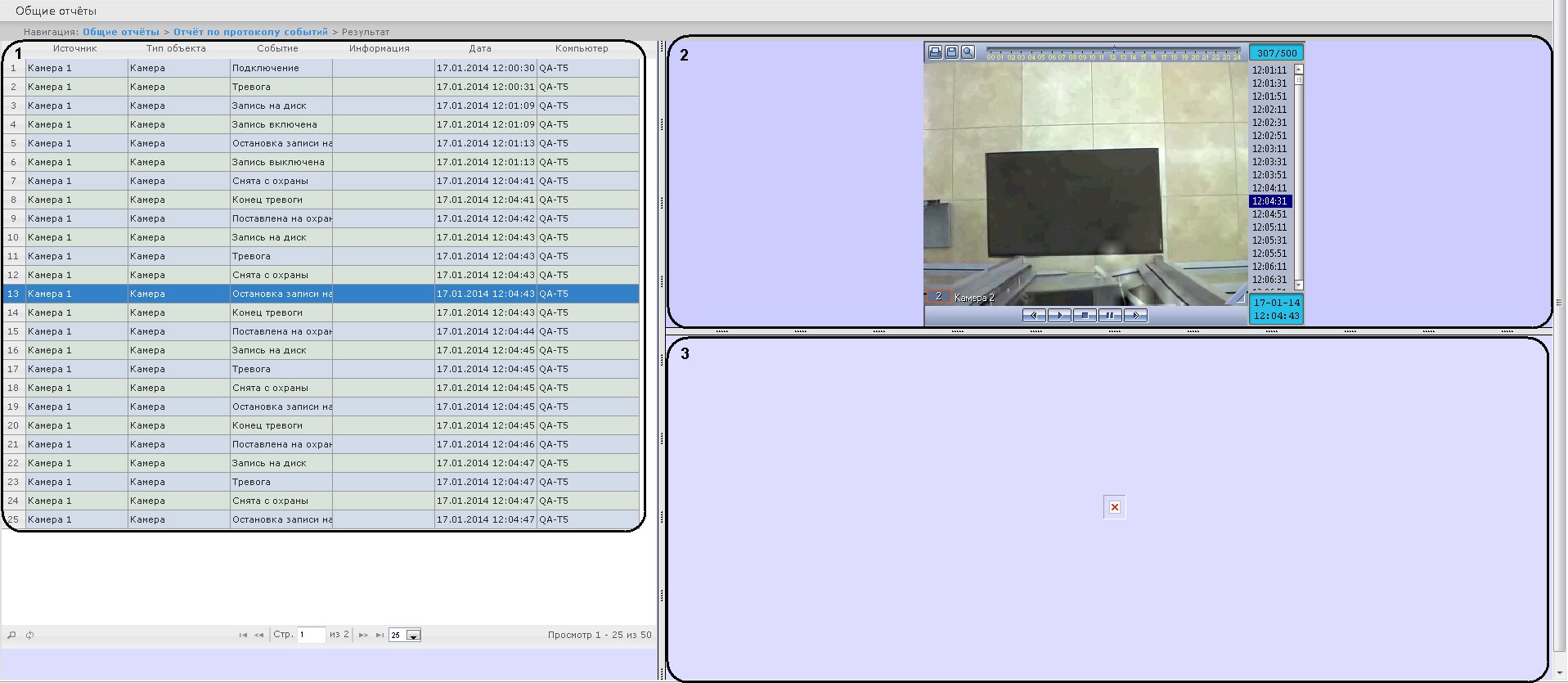This screenshot has height=683, width=1568.
Task: Open the rows-per-page dropdown showing 25
Action: 413,636
